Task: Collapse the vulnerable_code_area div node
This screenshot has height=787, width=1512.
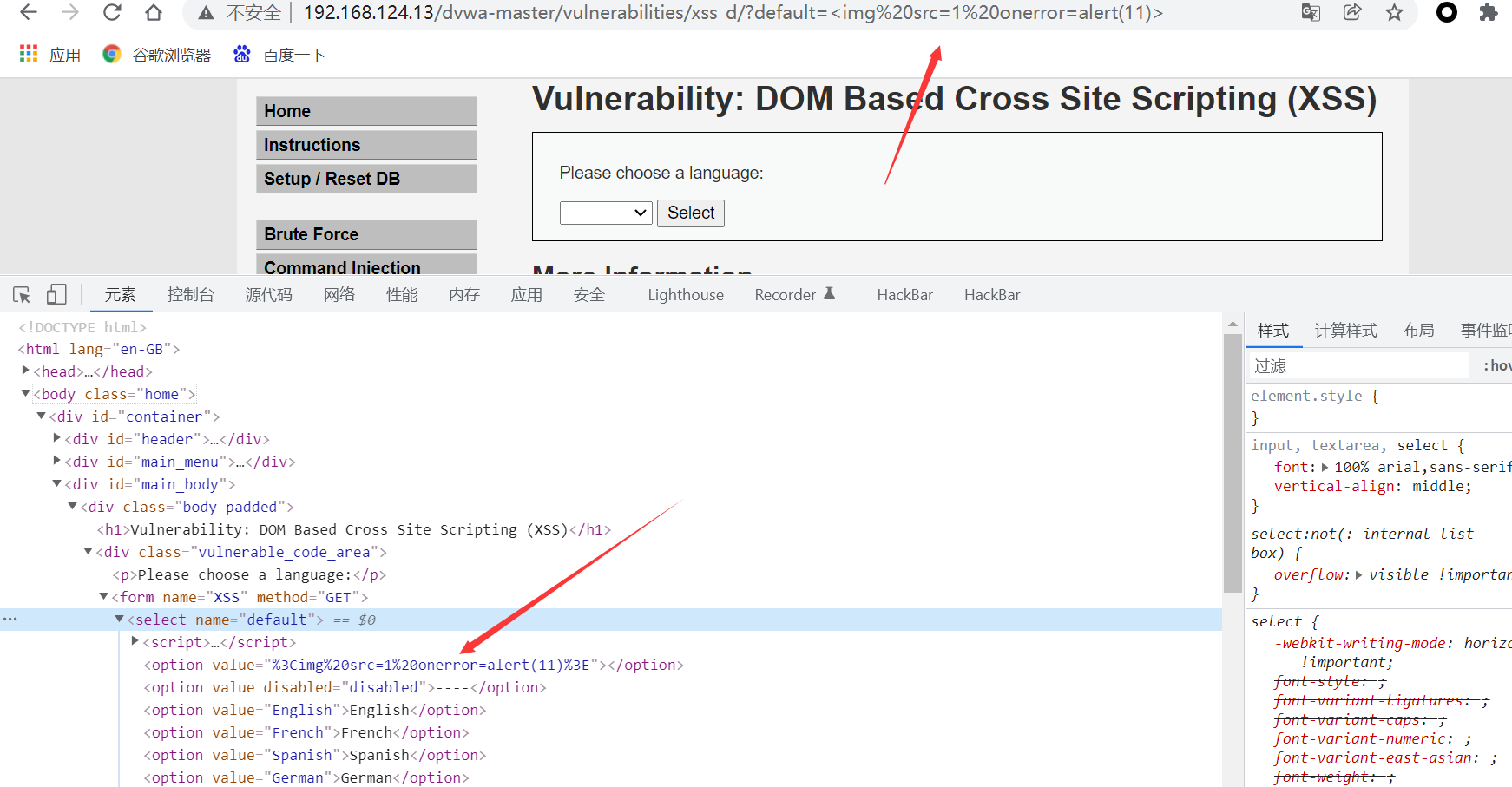Action: pyautogui.click(x=88, y=551)
